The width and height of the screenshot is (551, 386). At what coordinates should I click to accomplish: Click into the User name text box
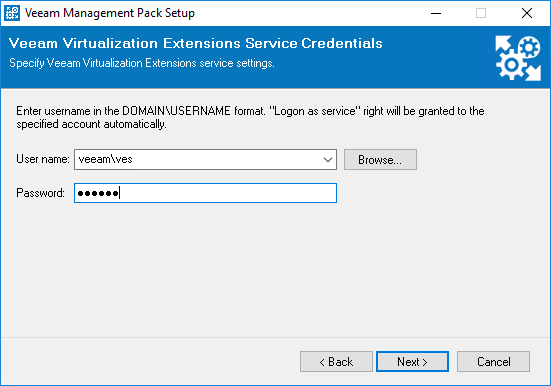[197, 160]
